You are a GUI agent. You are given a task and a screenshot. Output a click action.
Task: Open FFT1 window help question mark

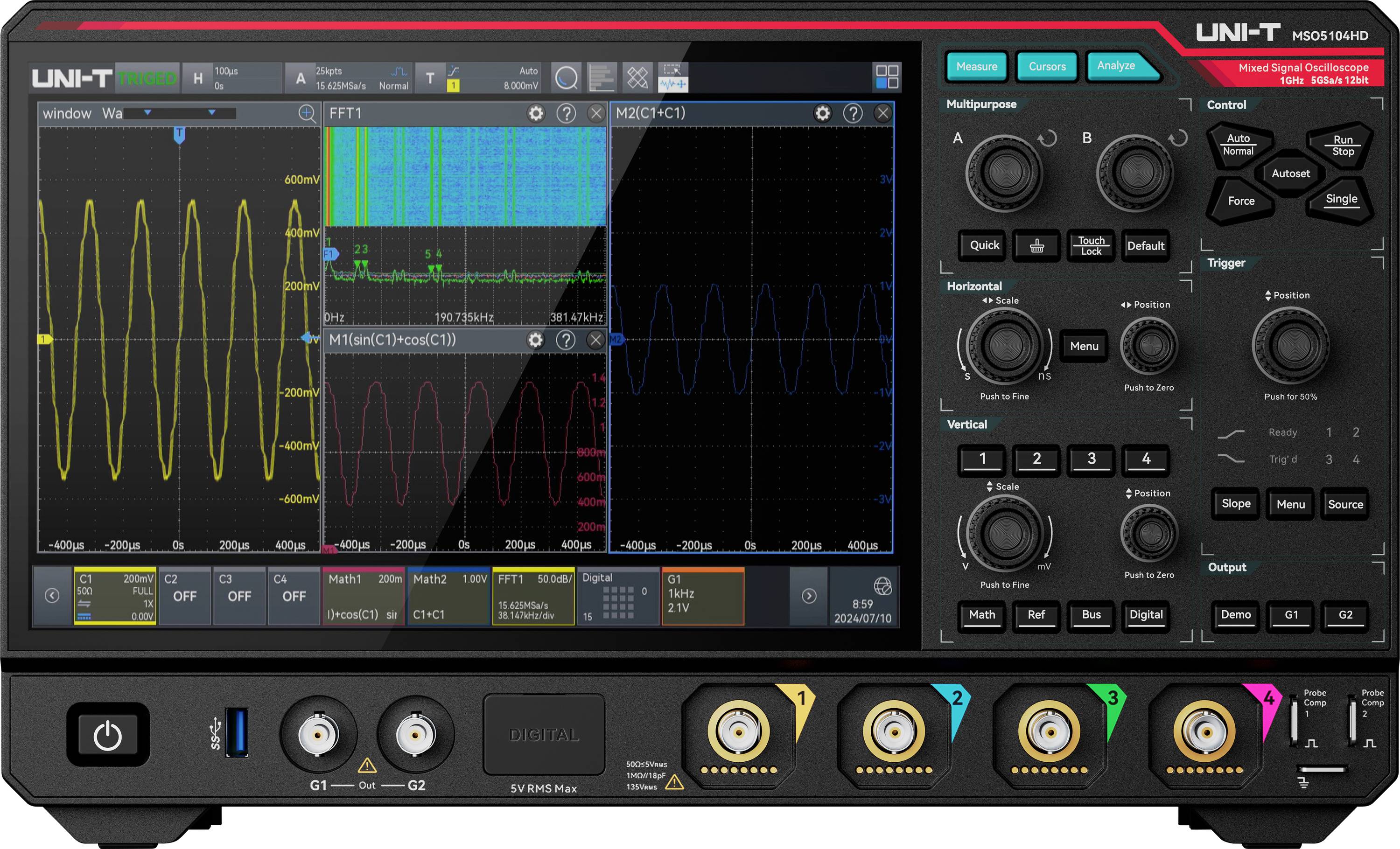pyautogui.click(x=566, y=113)
